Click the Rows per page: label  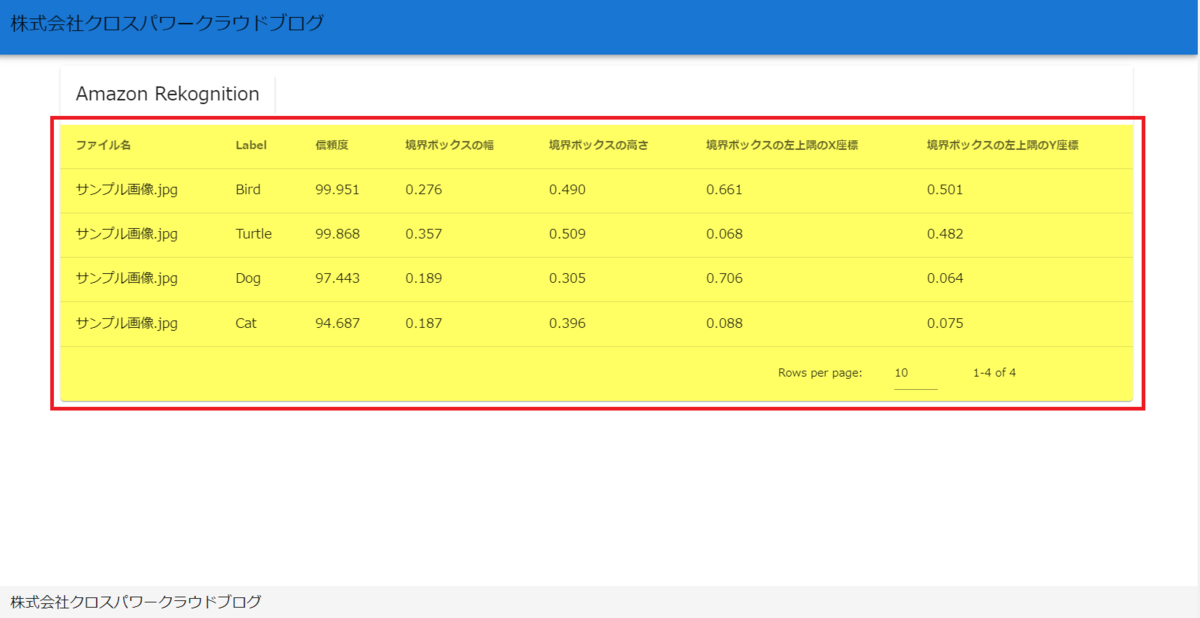pos(820,373)
